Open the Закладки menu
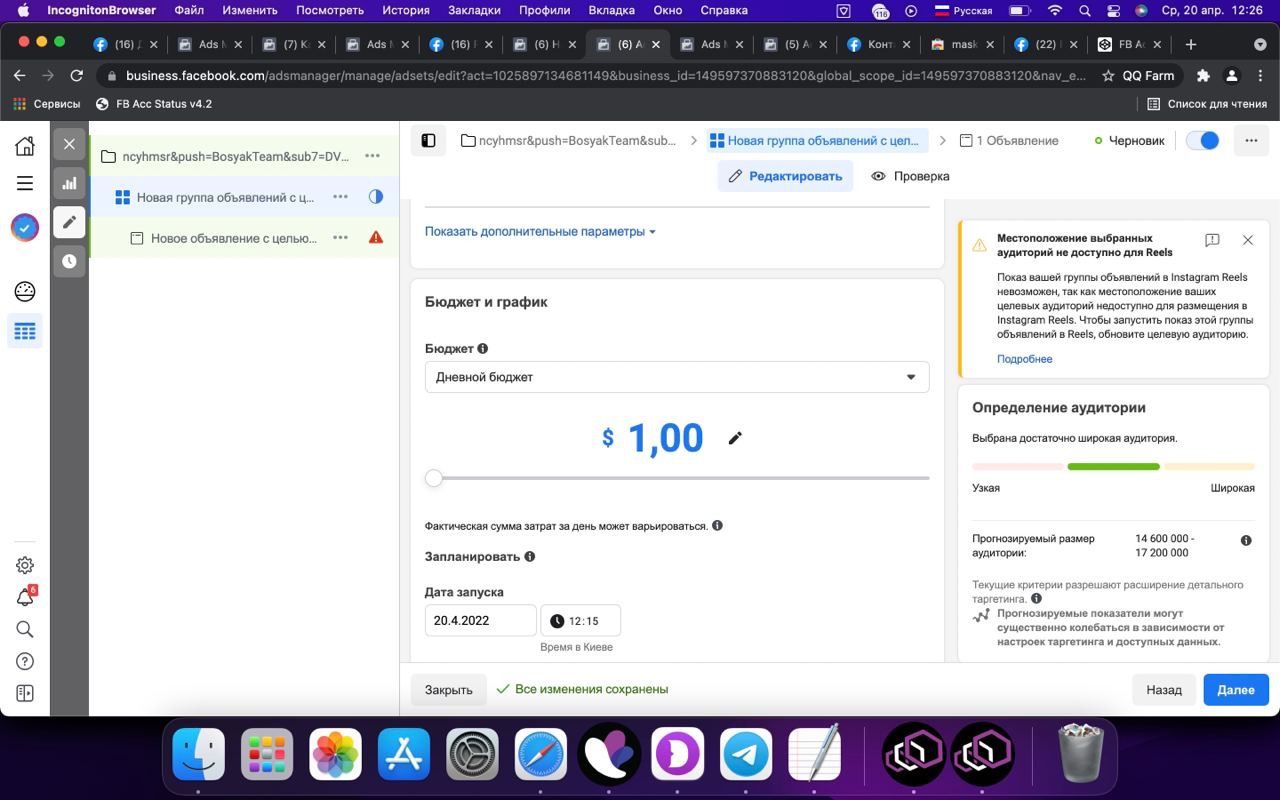 (474, 10)
